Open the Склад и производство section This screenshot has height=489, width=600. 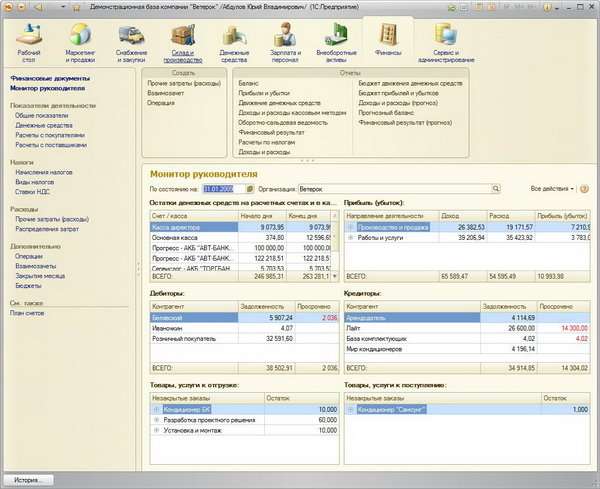(x=183, y=43)
